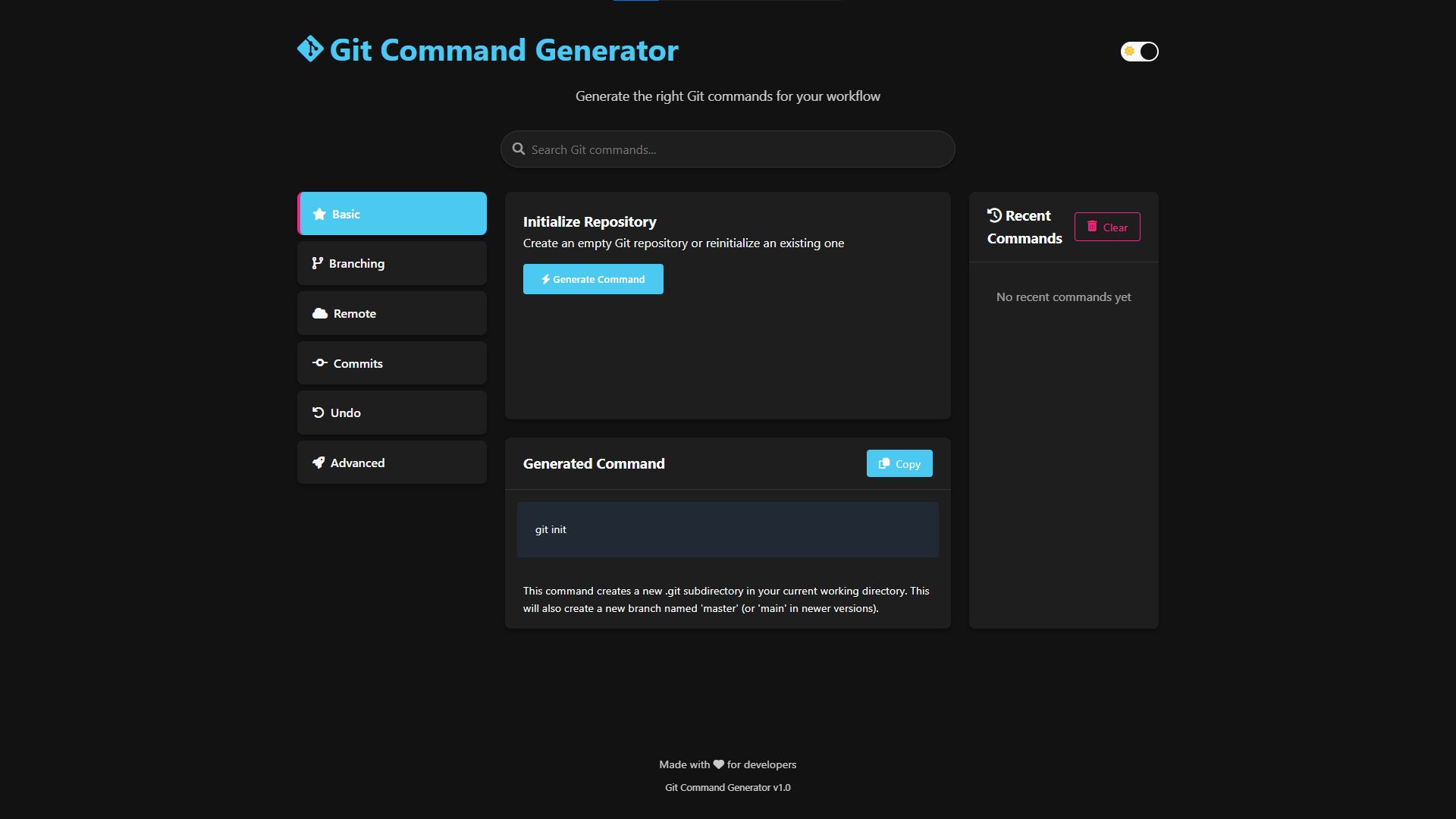
Task: Click 'Generate the right Git commands' subtitle
Action: tap(727, 96)
